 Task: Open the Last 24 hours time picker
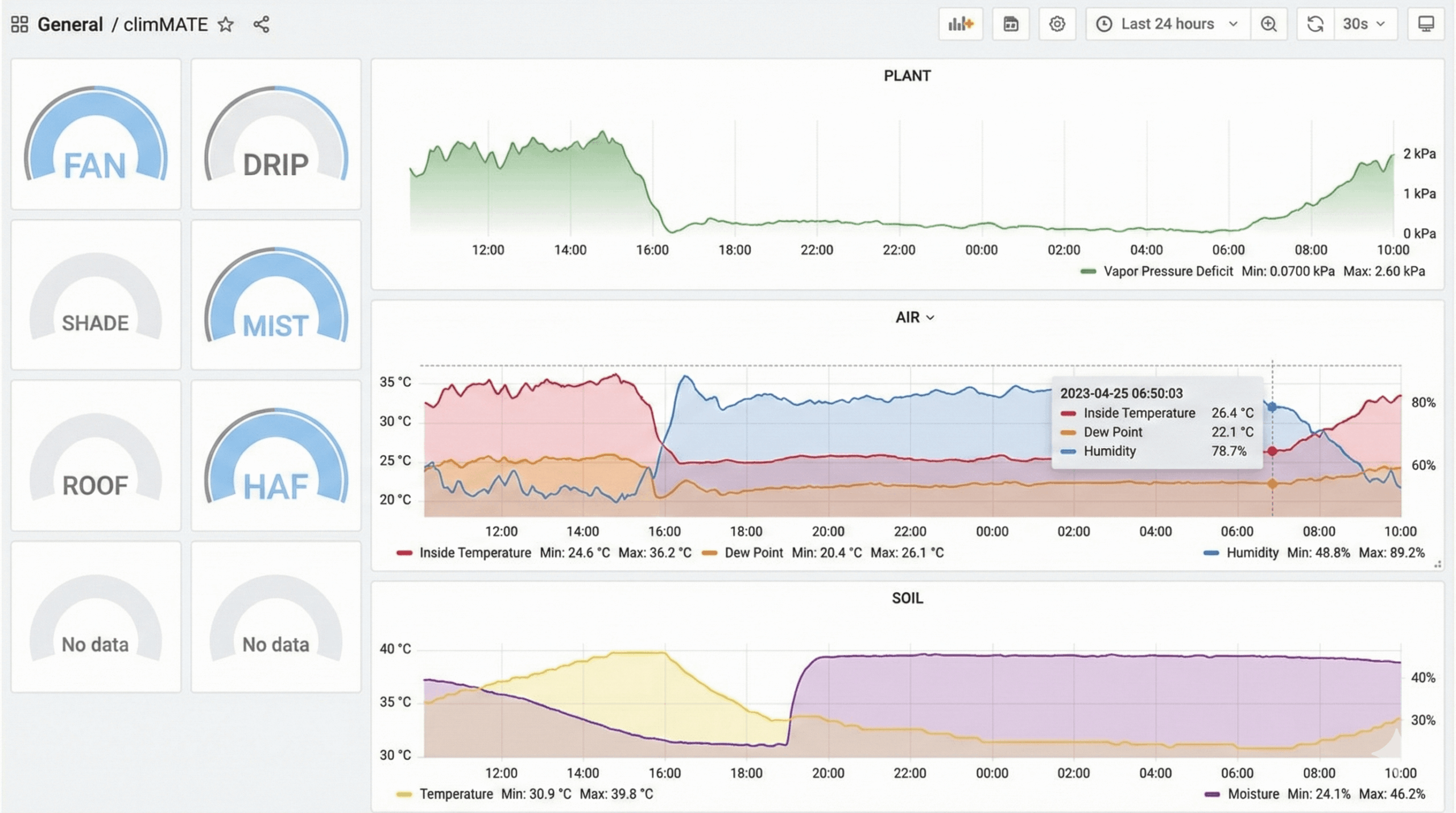(x=1167, y=24)
